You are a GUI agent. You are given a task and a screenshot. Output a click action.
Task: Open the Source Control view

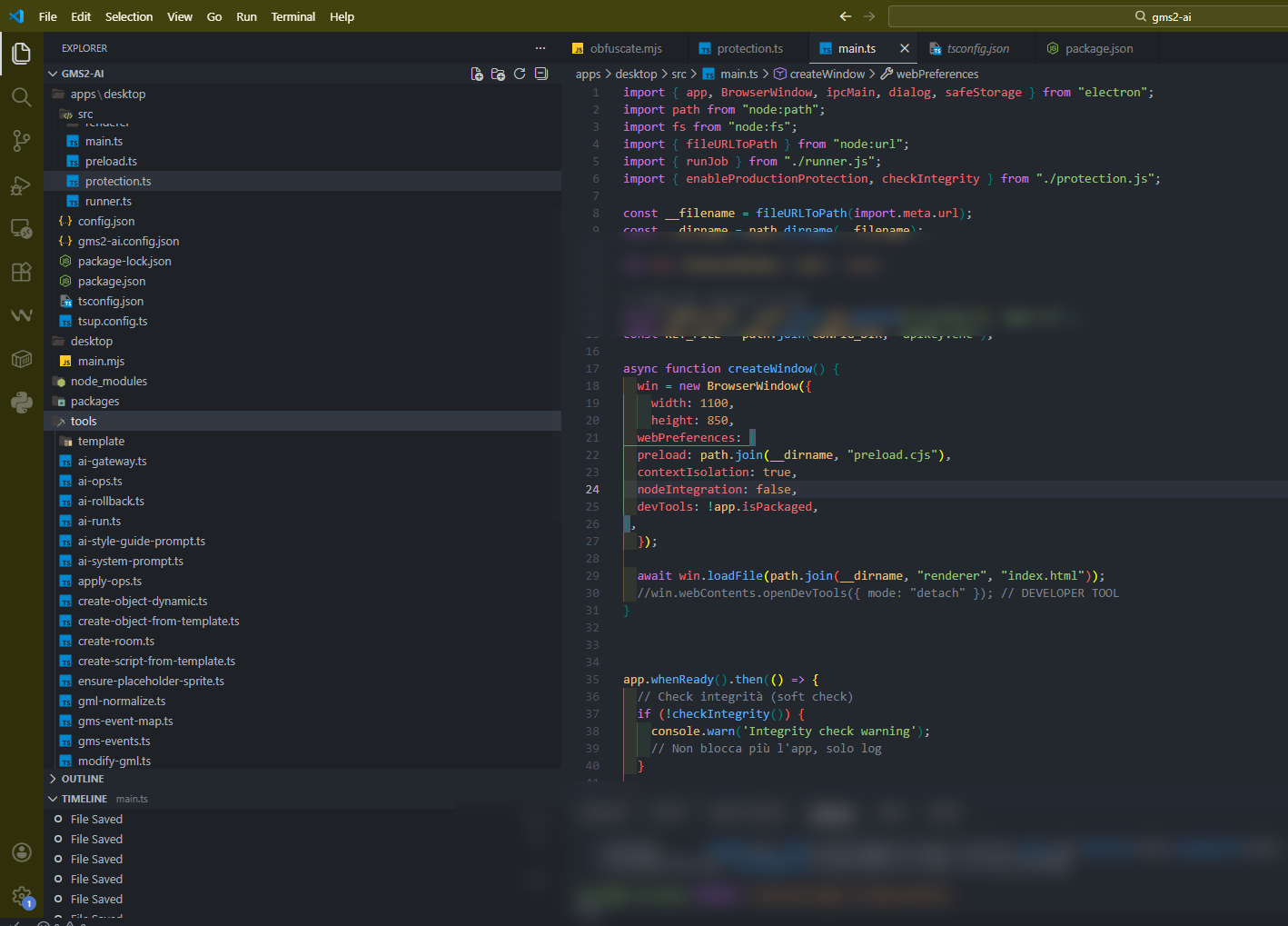(22, 141)
